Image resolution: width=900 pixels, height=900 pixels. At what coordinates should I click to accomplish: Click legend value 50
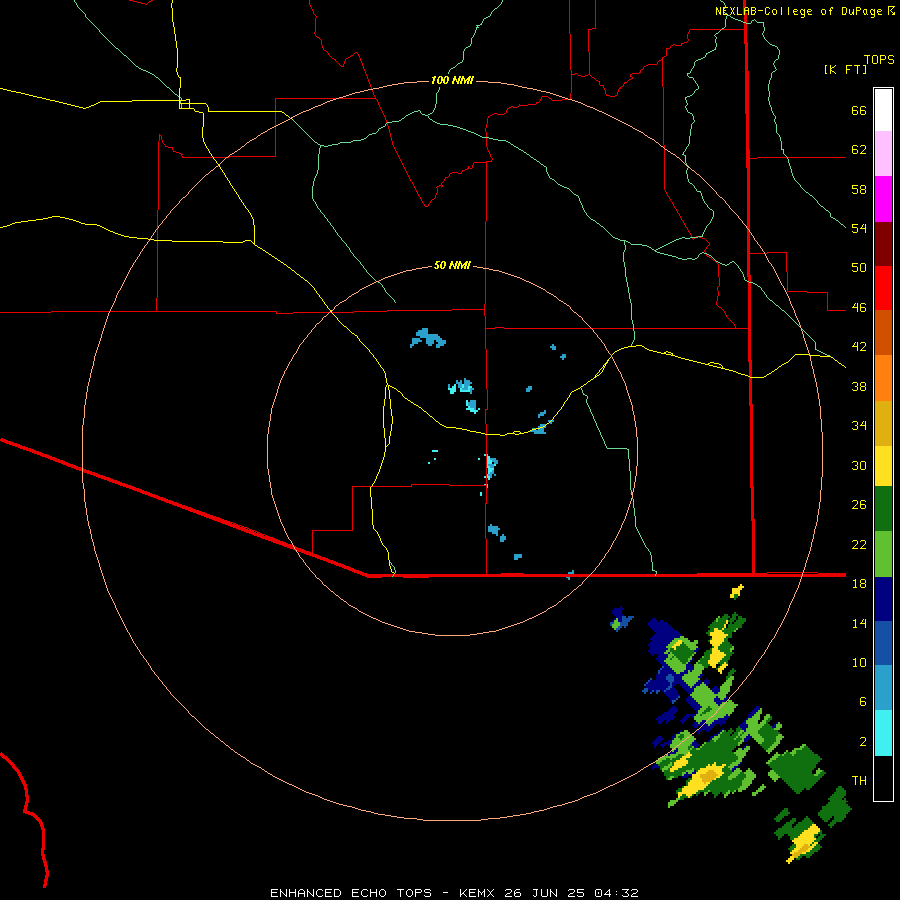[x=859, y=268]
